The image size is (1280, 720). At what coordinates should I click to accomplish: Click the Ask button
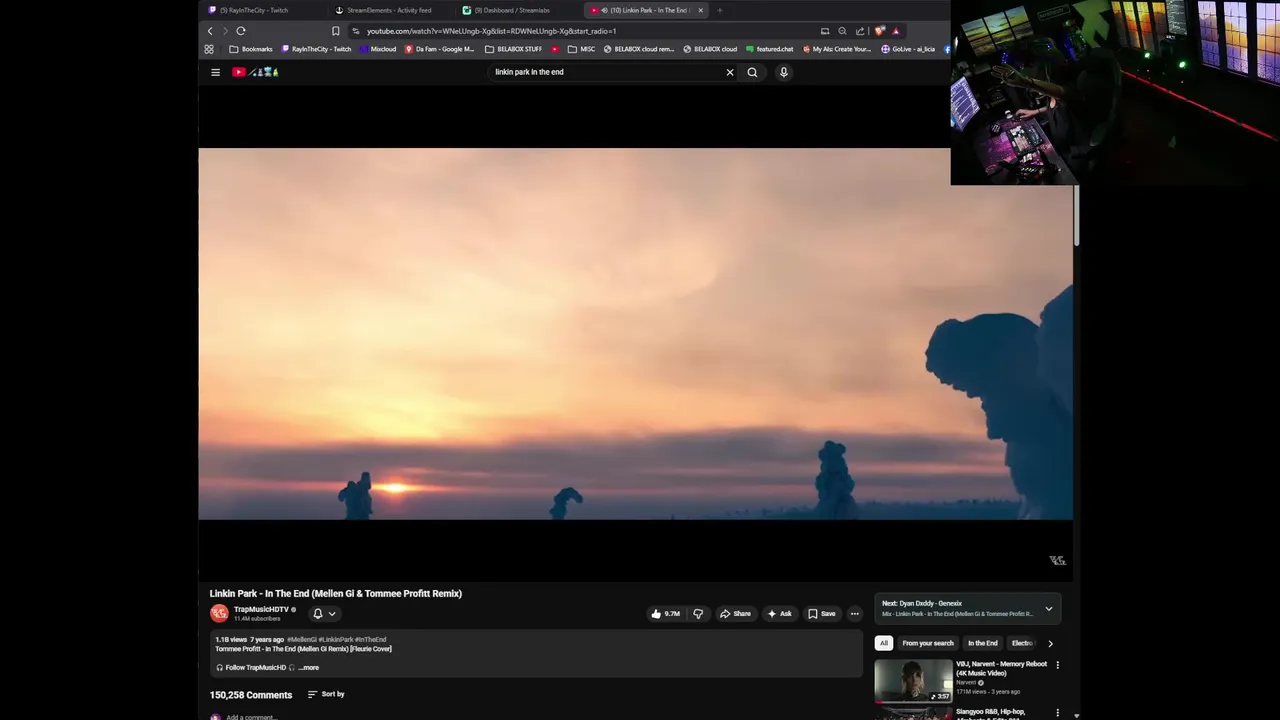pos(779,614)
